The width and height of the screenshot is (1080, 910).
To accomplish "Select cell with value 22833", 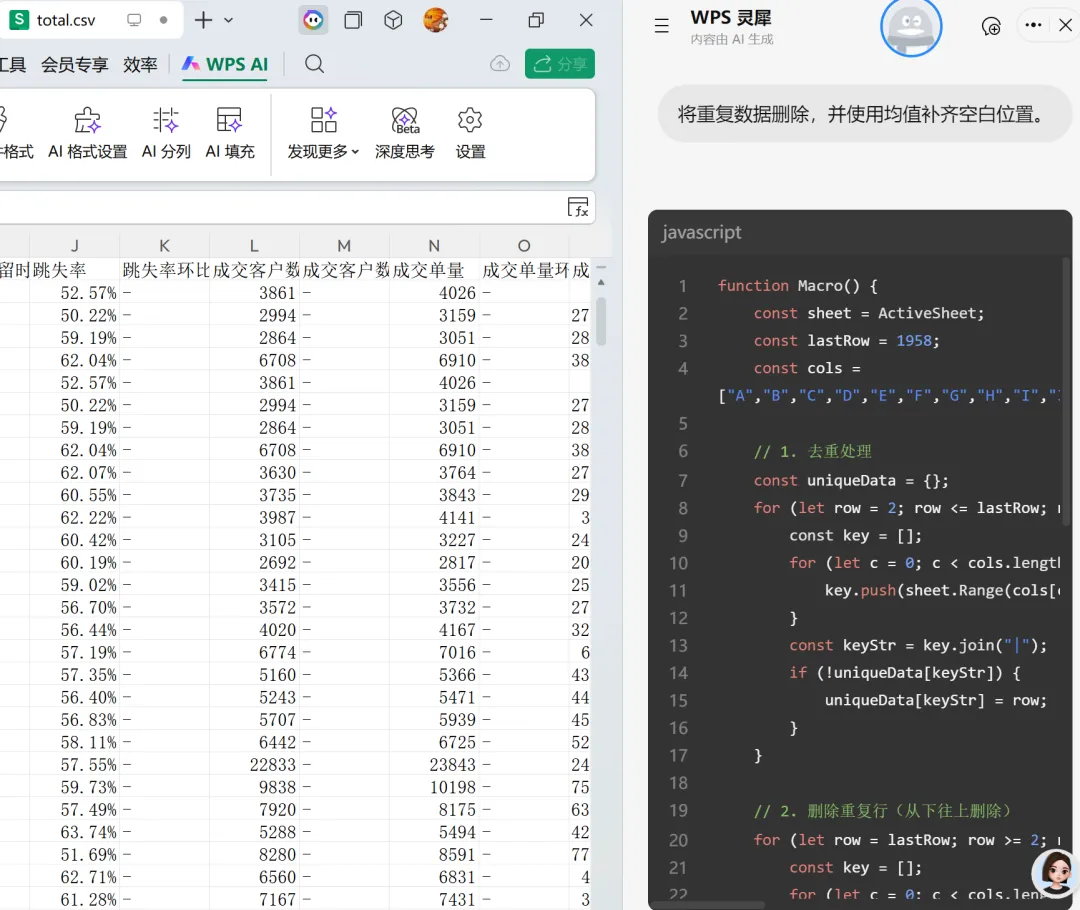I will (254, 765).
